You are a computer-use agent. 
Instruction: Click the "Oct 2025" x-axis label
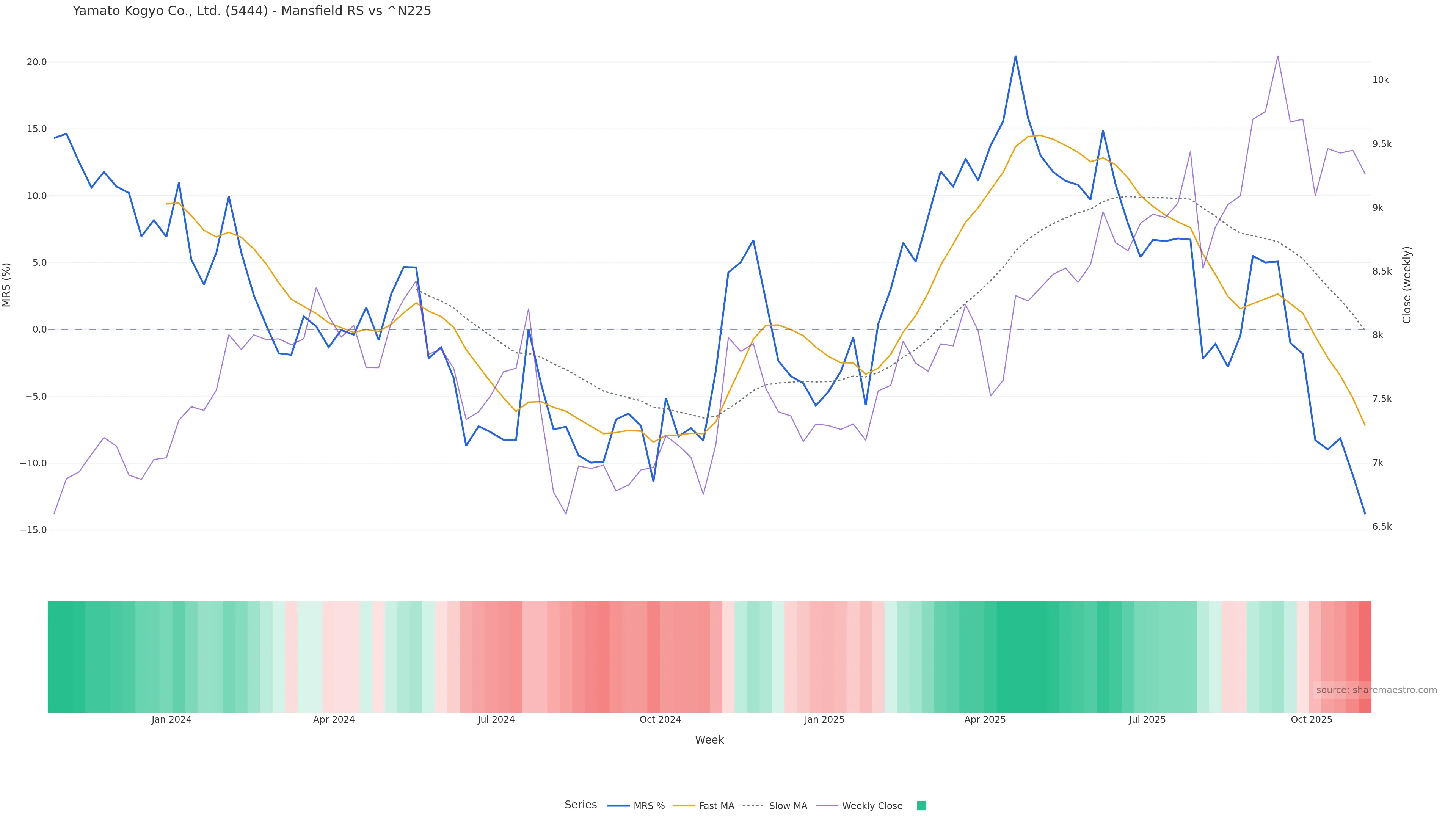1311,720
